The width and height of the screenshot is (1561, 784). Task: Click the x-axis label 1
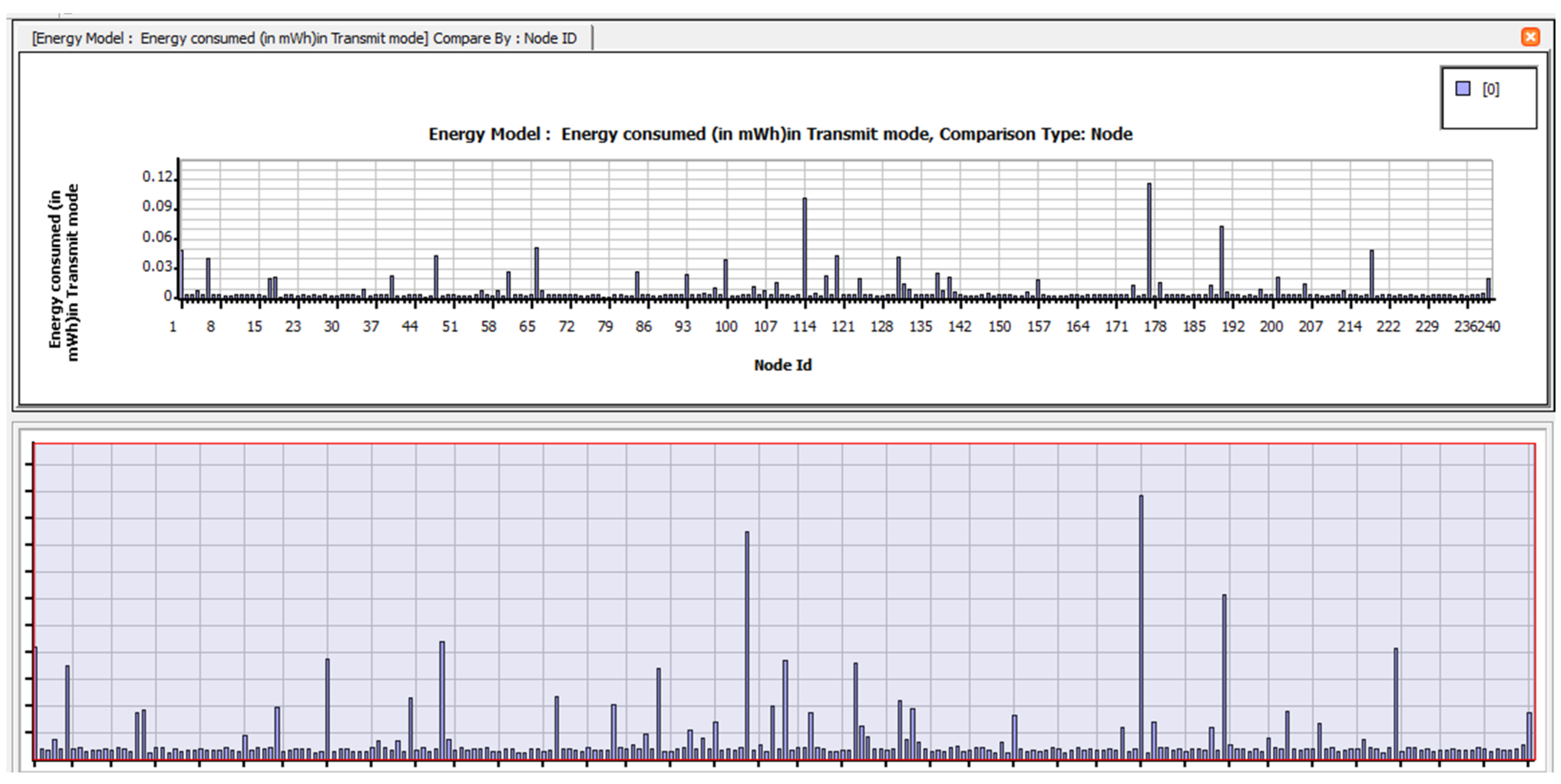[x=173, y=327]
